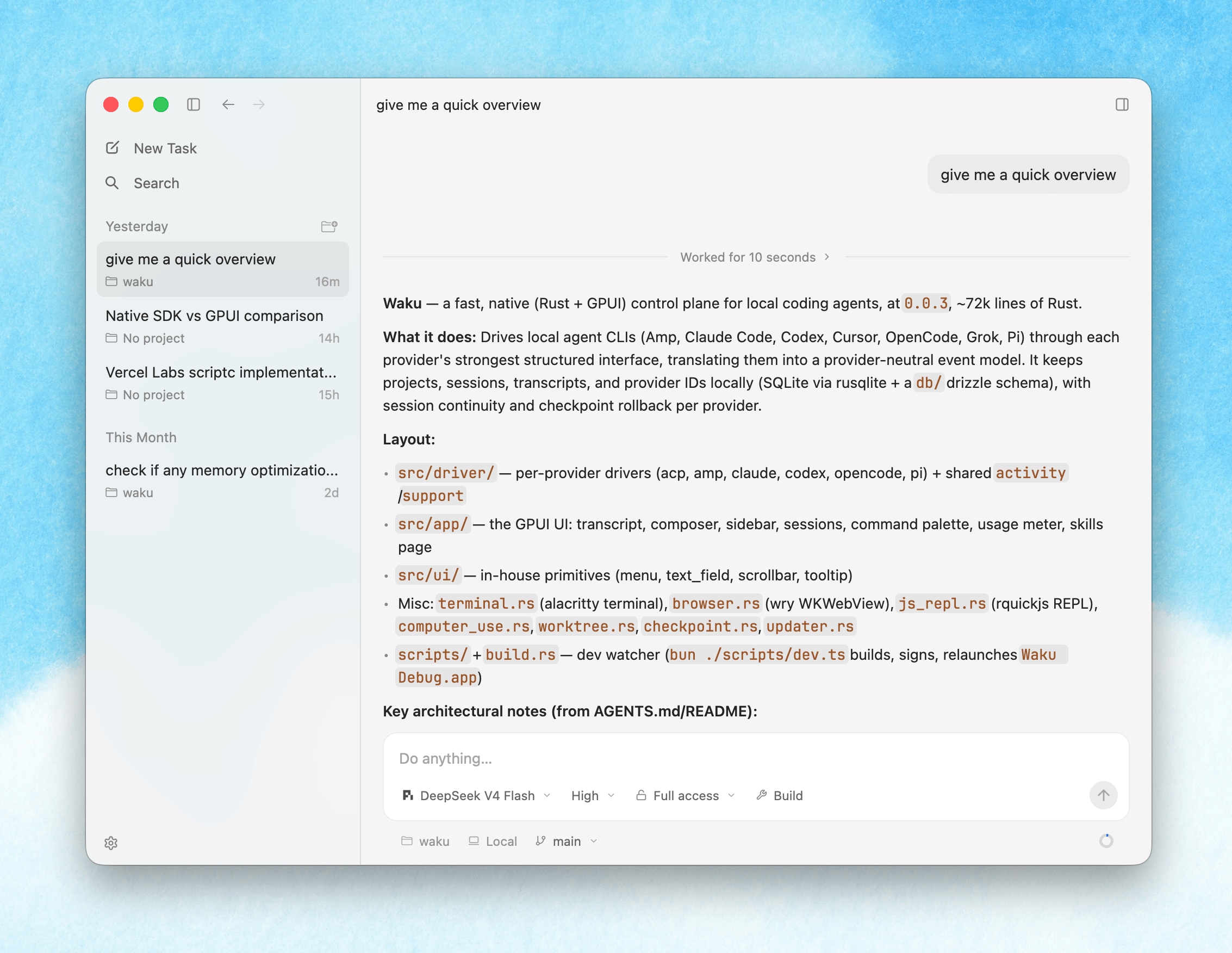Open the DeepSeek V4 Flash model dropdown
The height and width of the screenshot is (953, 1232).
pyautogui.click(x=477, y=795)
